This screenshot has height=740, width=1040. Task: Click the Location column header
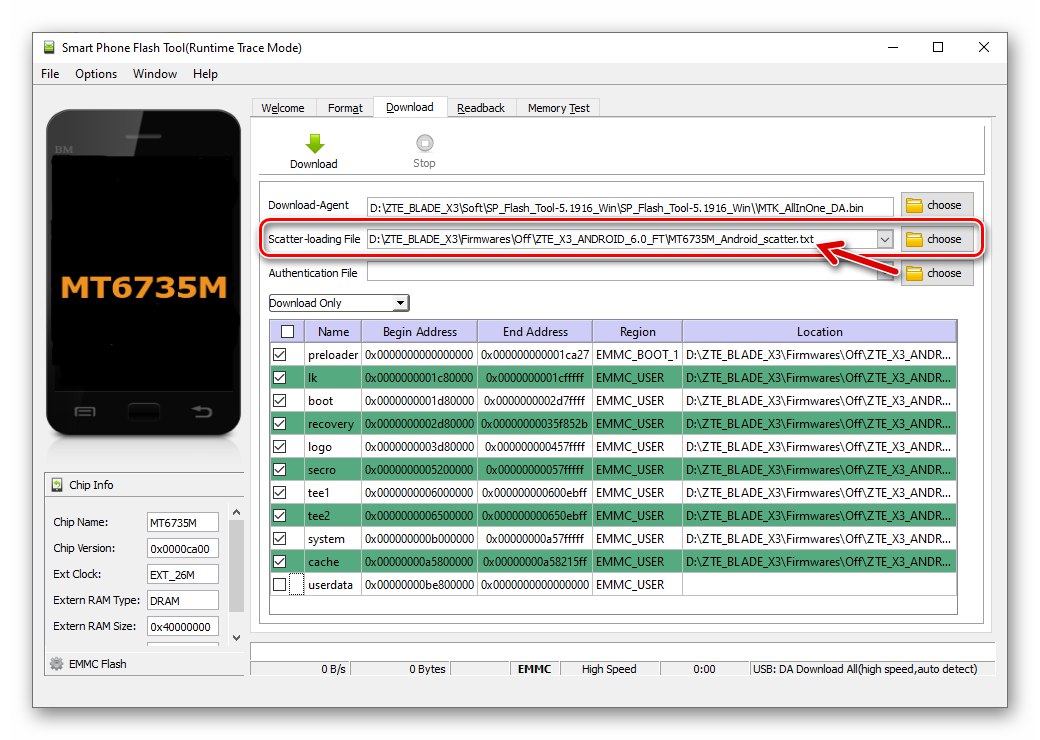tap(820, 332)
